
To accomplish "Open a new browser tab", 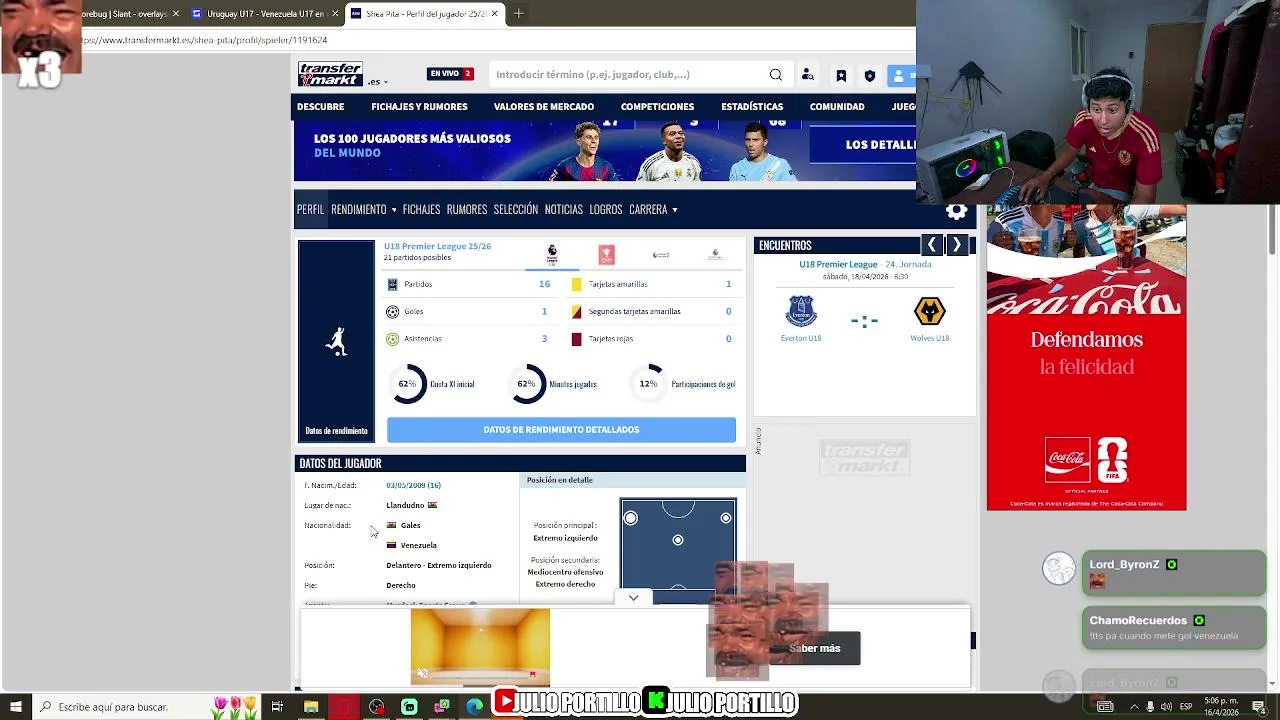I will (x=518, y=14).
